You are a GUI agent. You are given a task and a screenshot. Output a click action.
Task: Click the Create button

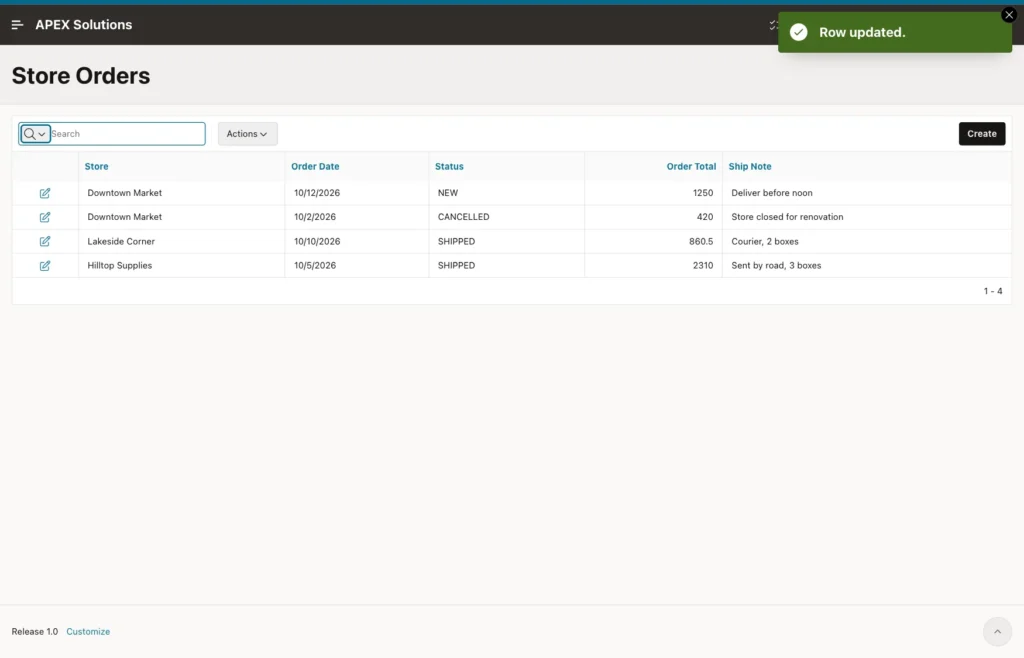[x=982, y=134]
